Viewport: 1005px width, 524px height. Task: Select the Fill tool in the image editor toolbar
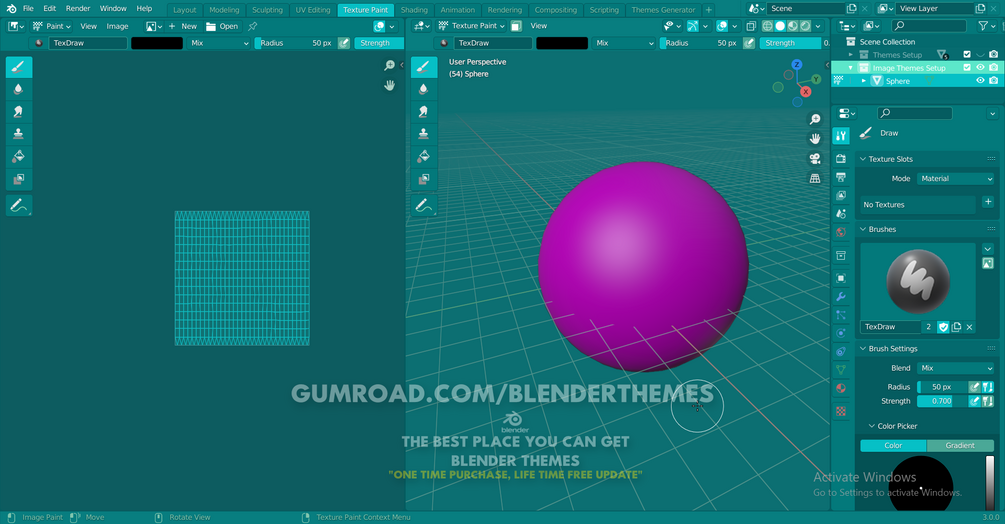click(19, 156)
